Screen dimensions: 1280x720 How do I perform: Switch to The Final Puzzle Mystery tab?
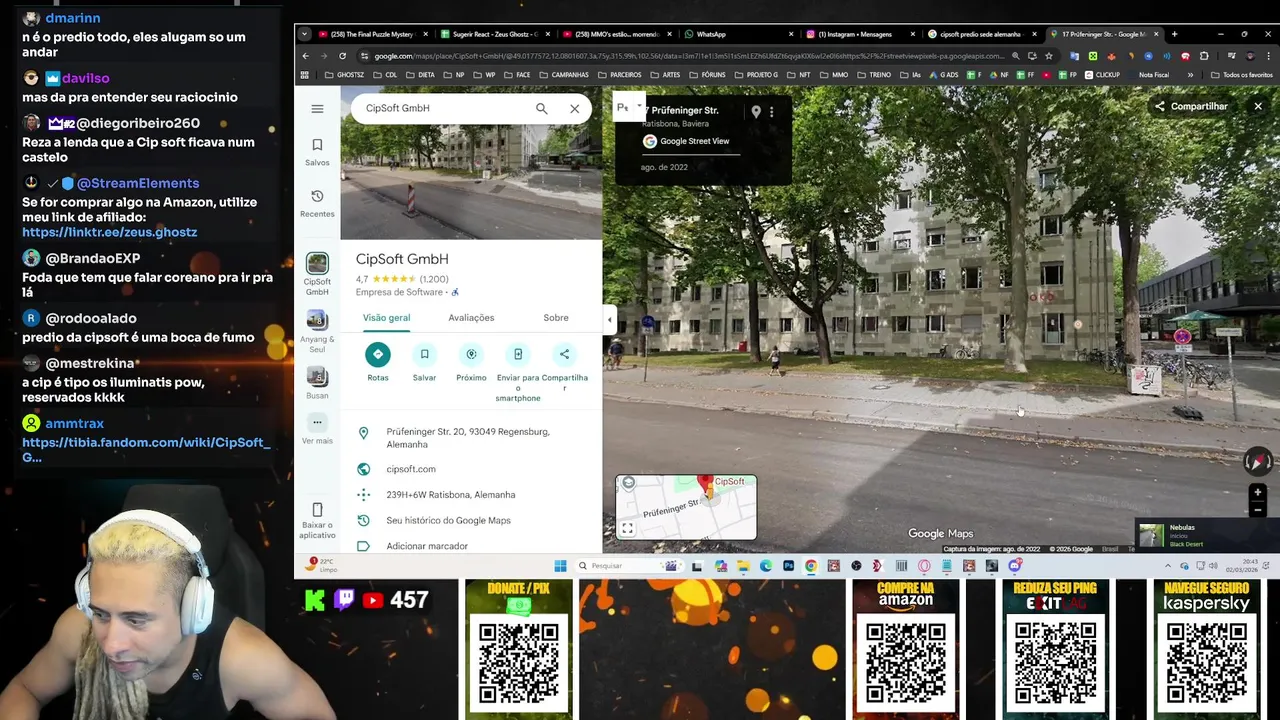(x=372, y=34)
